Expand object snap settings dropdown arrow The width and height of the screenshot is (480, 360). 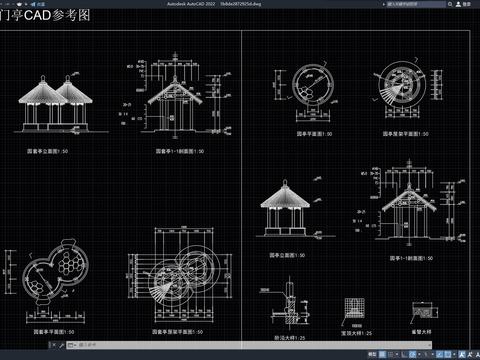pyautogui.click(x=454, y=354)
